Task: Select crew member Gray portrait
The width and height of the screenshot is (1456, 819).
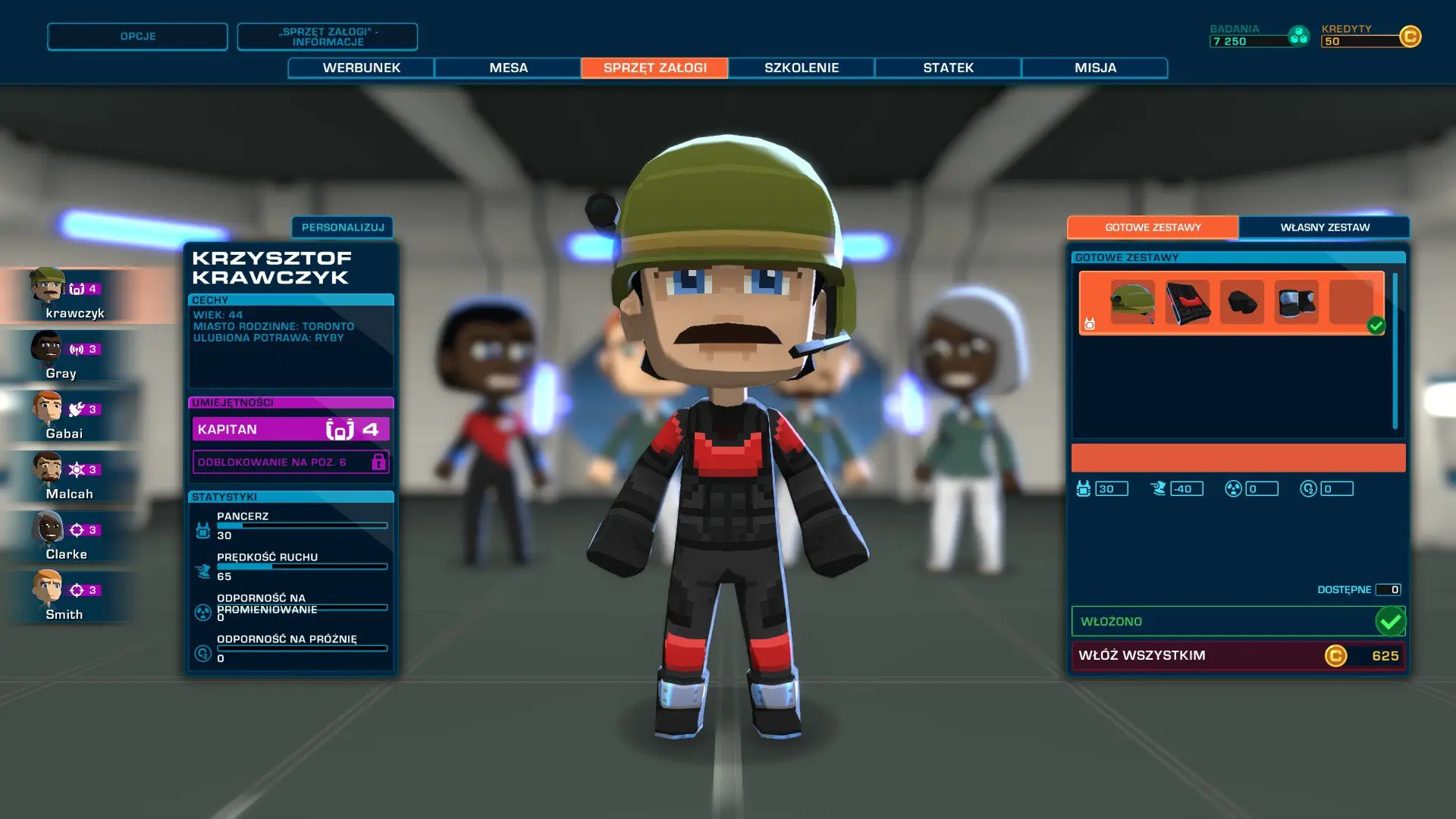Action: (x=47, y=348)
